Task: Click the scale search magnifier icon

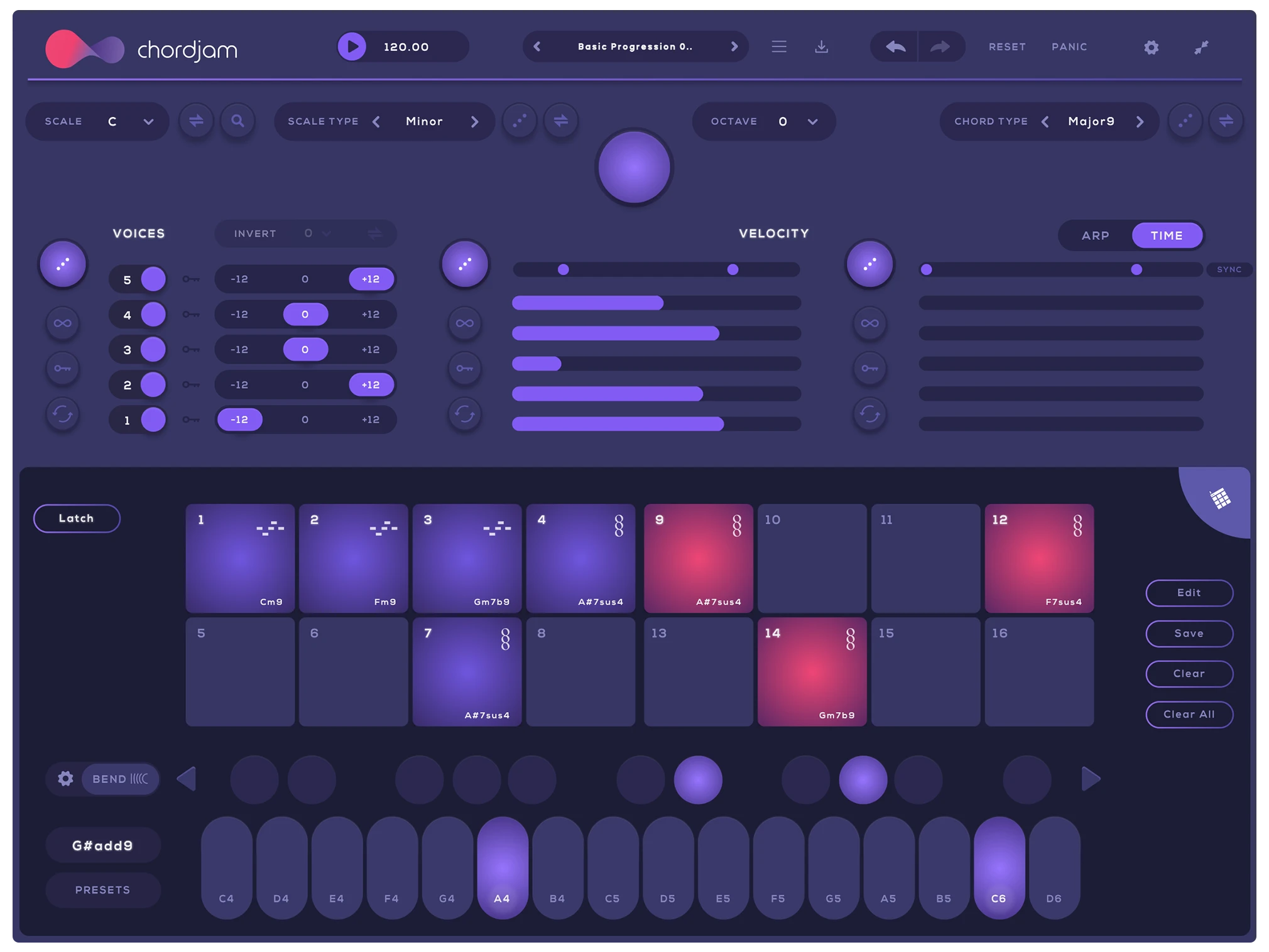Action: pos(237,121)
